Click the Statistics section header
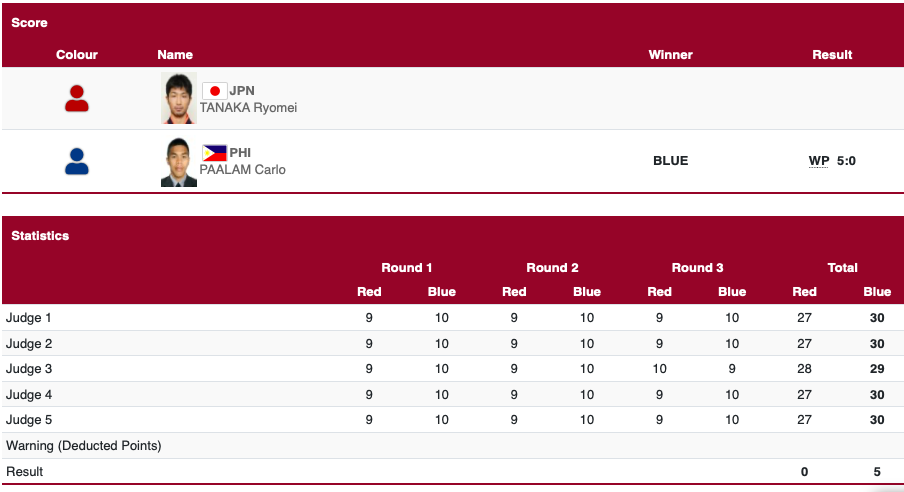The height and width of the screenshot is (492, 904). pyautogui.click(x=40, y=236)
